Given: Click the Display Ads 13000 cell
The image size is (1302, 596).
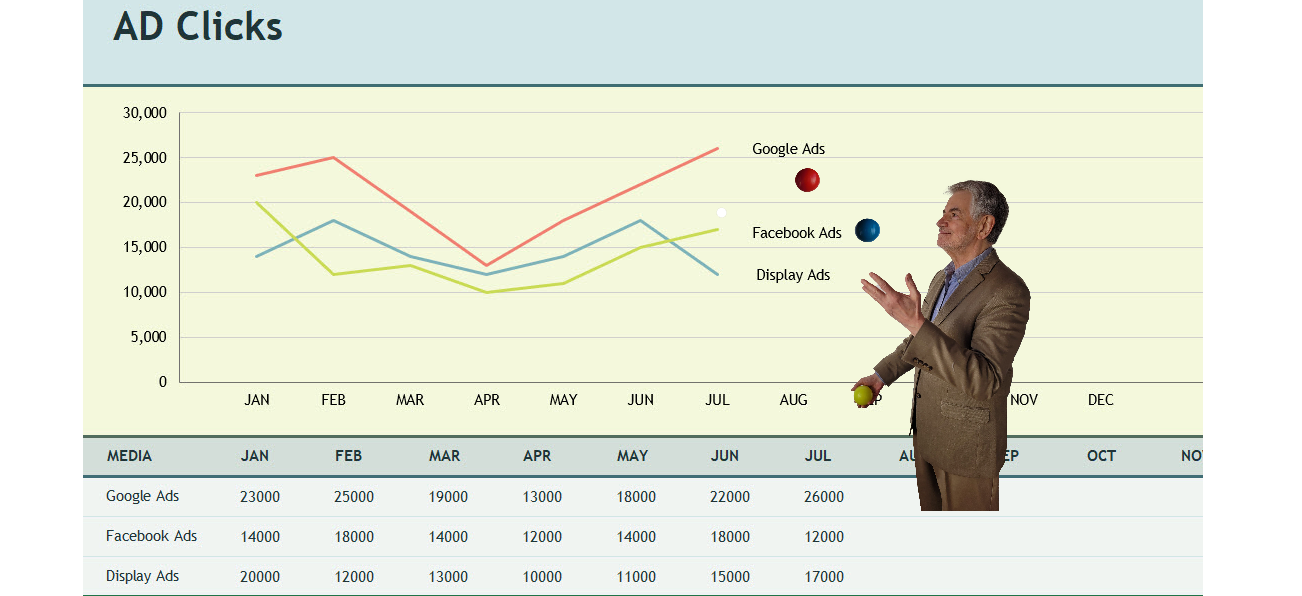Looking at the screenshot, I should [x=448, y=577].
